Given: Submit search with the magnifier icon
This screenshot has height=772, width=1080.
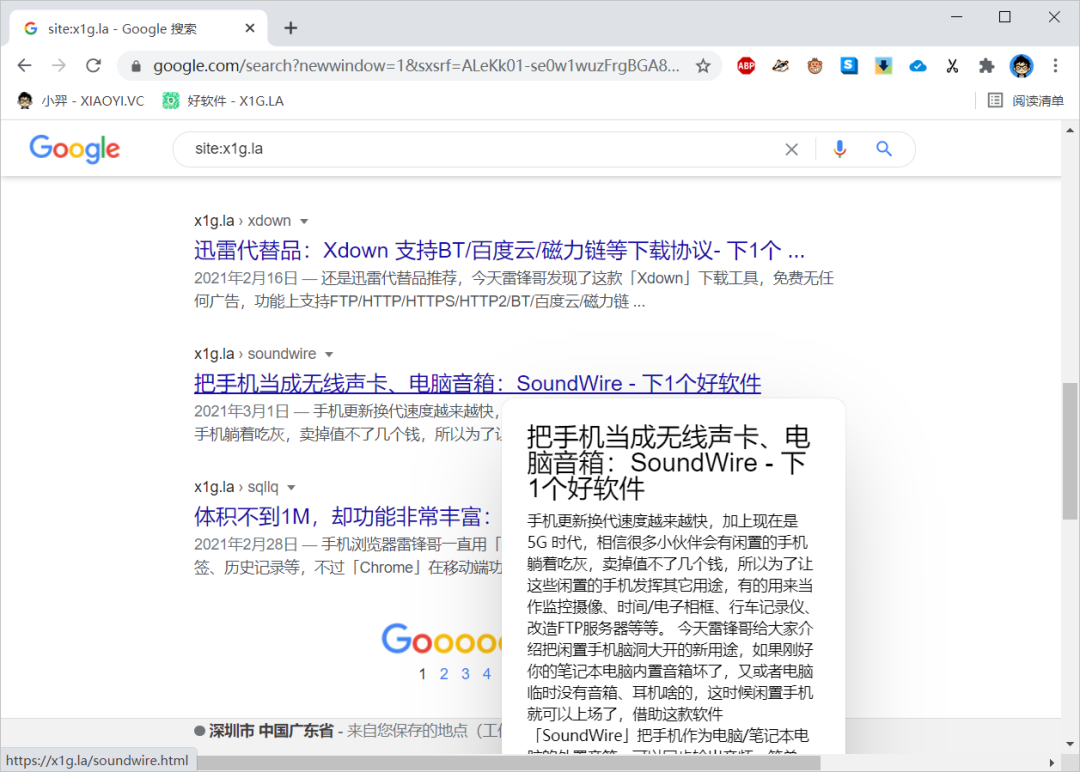Looking at the screenshot, I should 884,149.
